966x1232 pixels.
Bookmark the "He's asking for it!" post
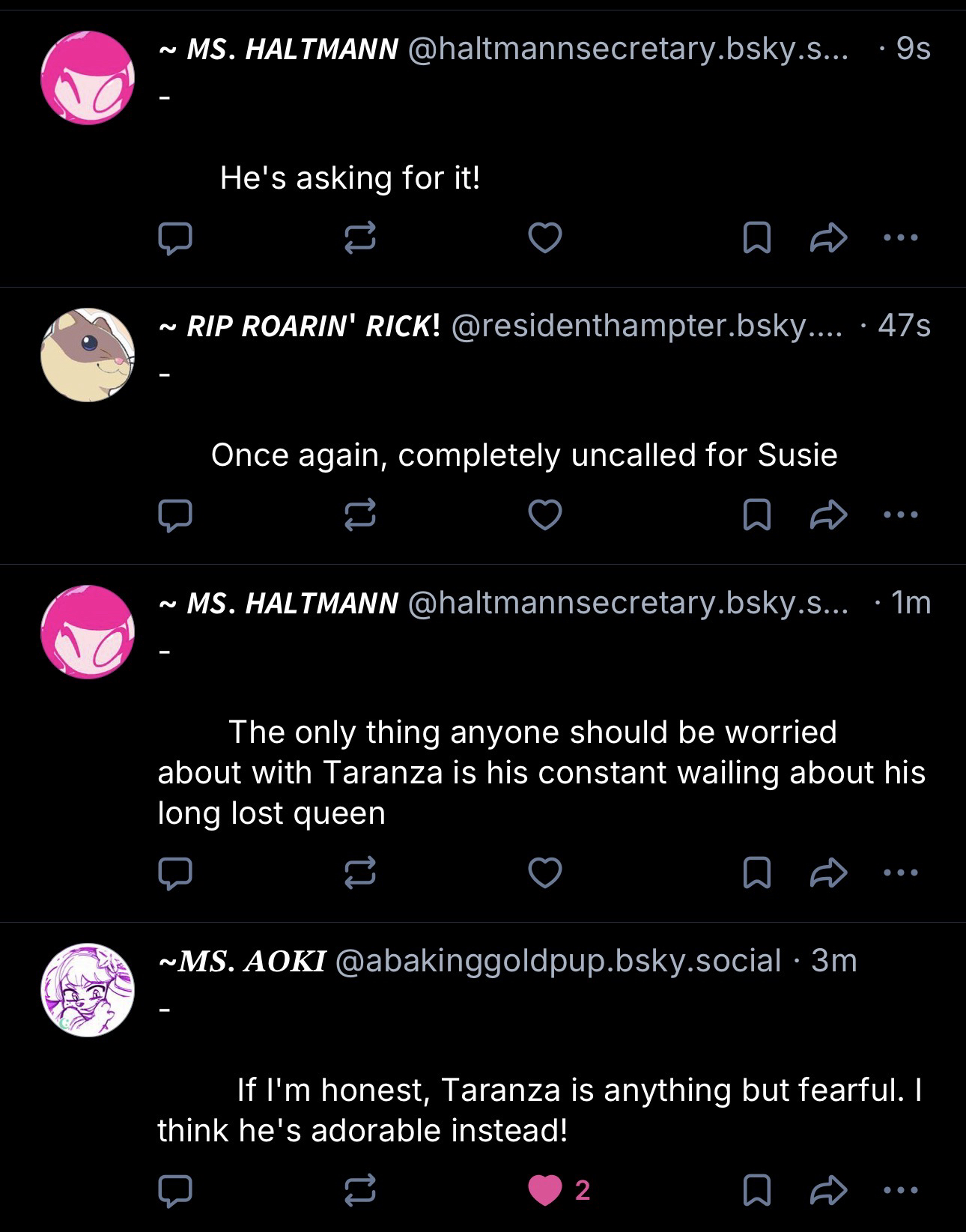pyautogui.click(x=756, y=238)
